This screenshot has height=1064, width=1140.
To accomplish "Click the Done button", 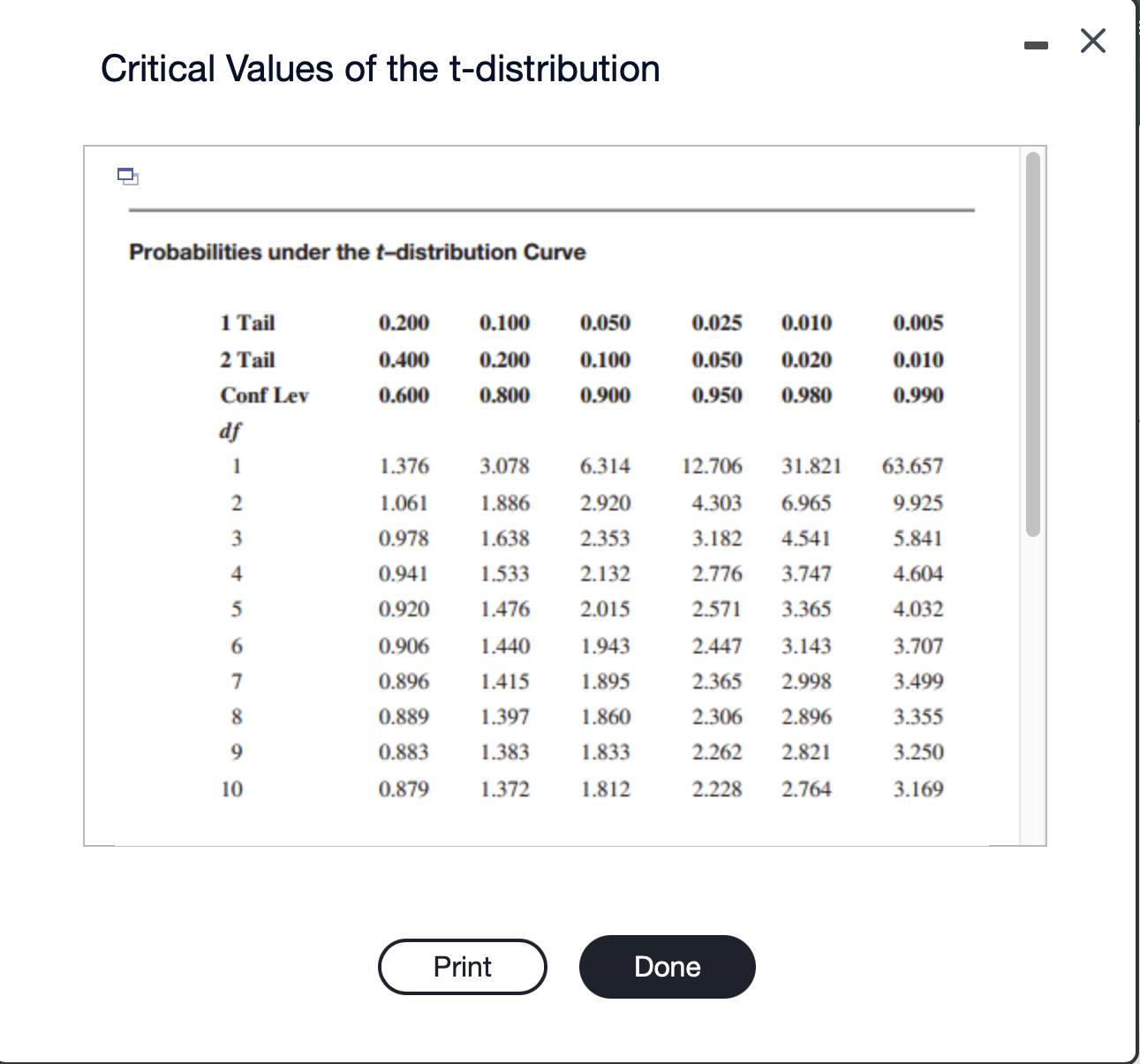I will coord(667,967).
